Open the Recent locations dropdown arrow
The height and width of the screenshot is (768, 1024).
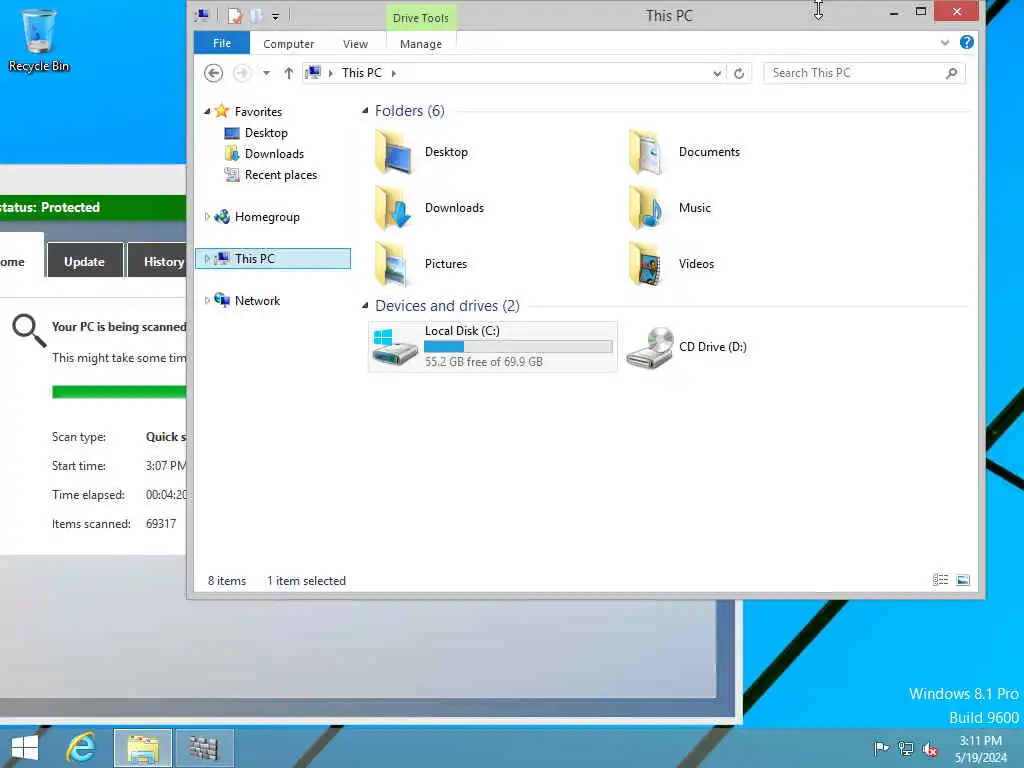click(x=266, y=73)
